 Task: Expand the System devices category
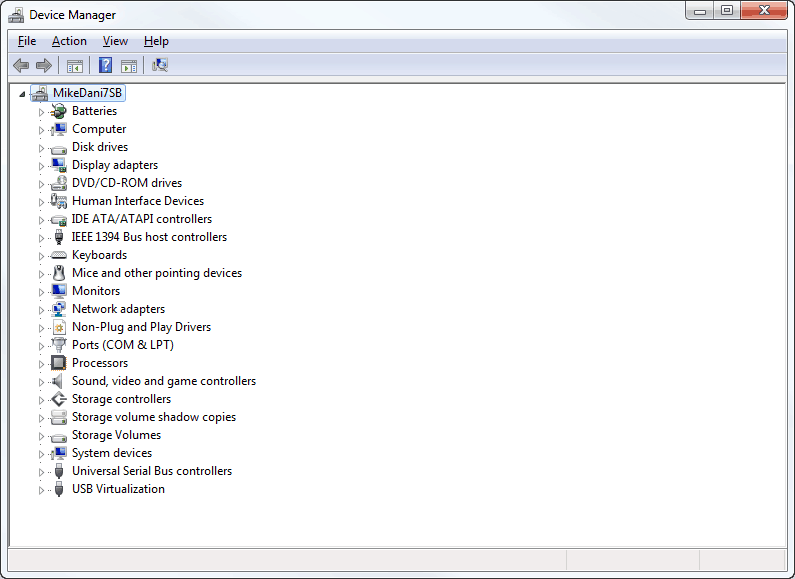point(42,454)
